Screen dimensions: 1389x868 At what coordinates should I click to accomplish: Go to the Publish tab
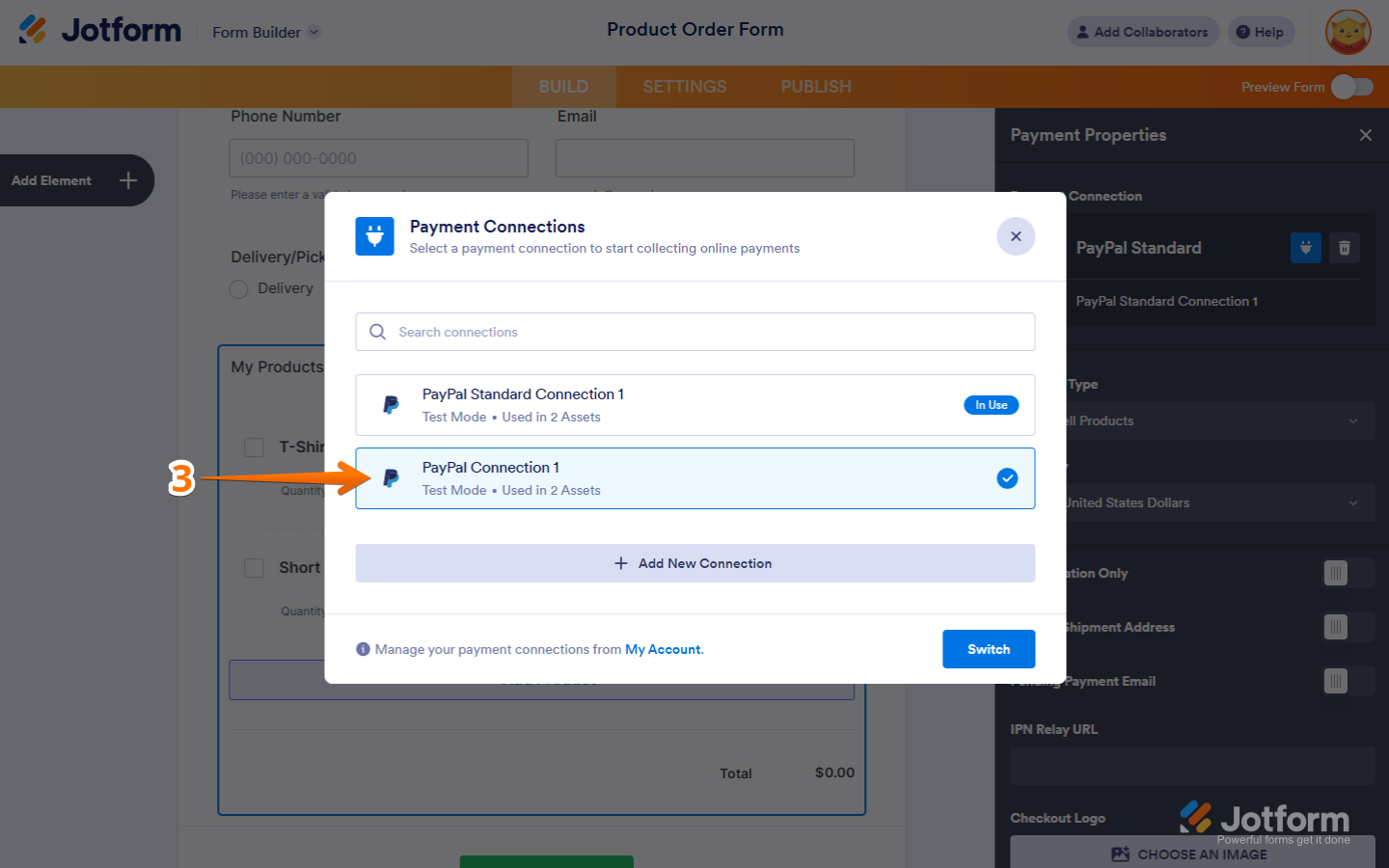click(816, 87)
